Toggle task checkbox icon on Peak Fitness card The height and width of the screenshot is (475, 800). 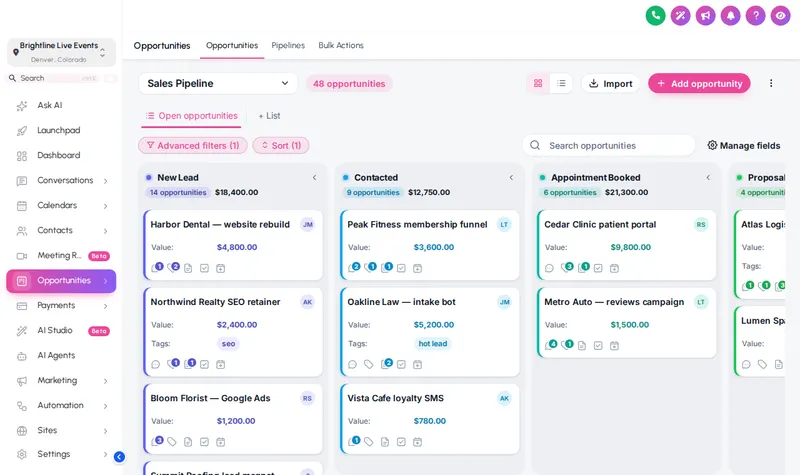(x=401, y=268)
